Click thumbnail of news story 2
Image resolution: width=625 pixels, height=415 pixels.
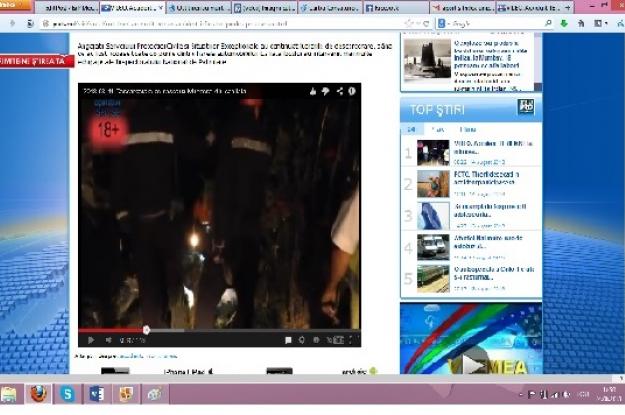pyautogui.click(x=433, y=184)
